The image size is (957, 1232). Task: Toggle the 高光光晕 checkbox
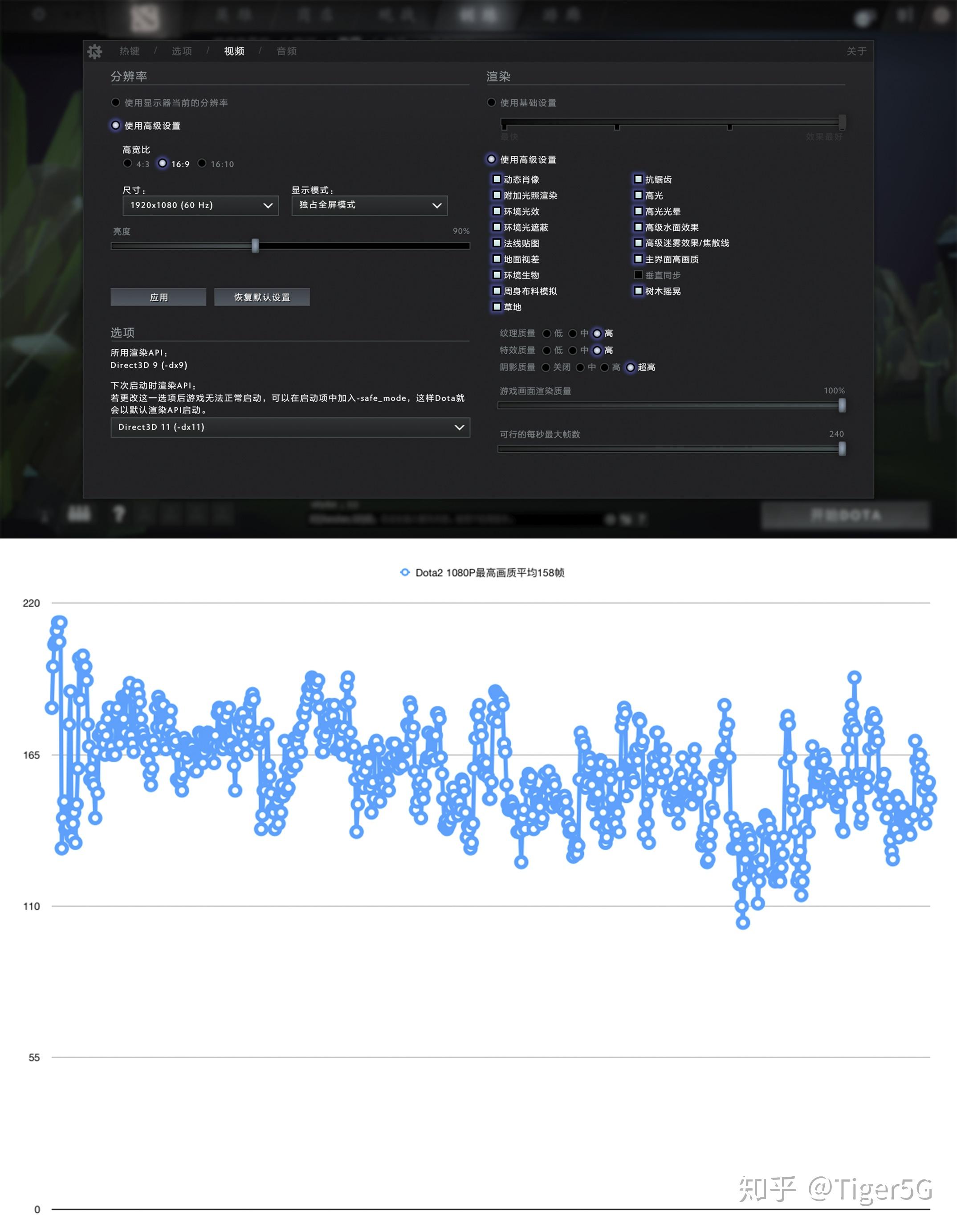(x=639, y=211)
